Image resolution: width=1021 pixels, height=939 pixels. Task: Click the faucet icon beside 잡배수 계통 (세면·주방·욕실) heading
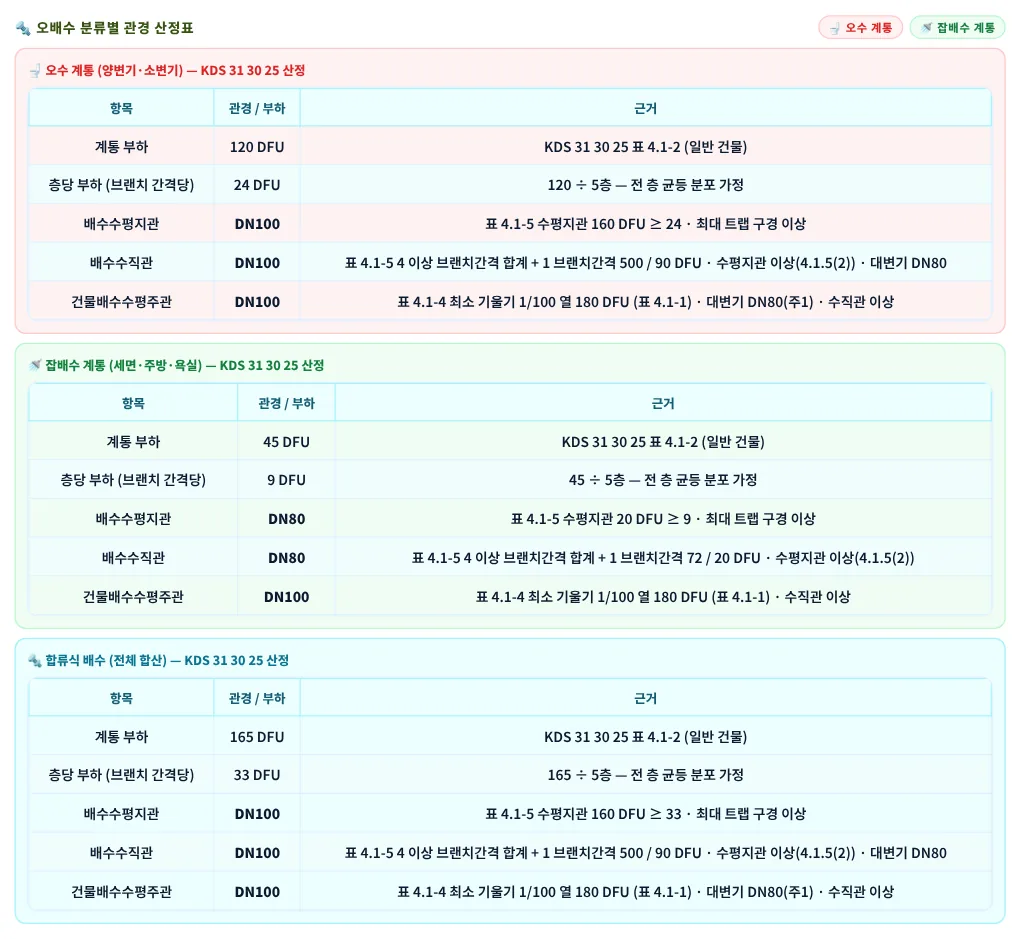35,365
